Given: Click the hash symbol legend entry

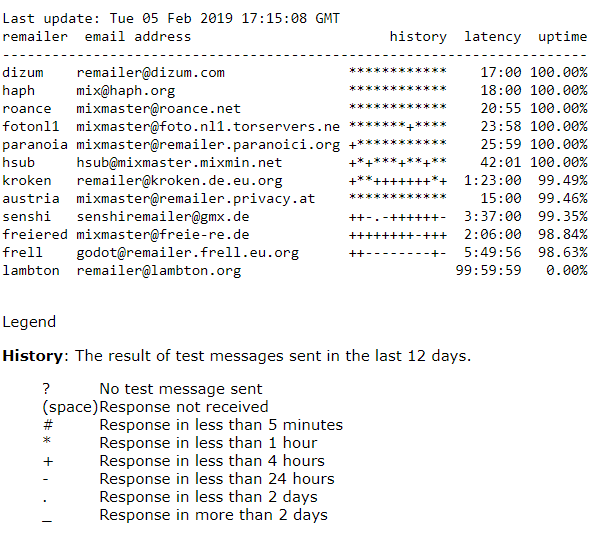Looking at the screenshot, I should [x=192, y=425].
